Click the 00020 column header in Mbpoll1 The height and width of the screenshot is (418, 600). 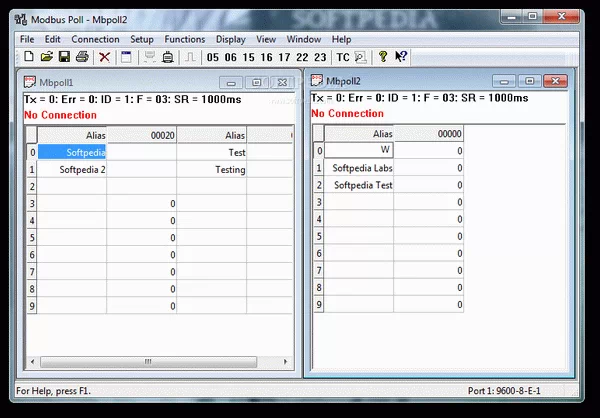coord(142,135)
